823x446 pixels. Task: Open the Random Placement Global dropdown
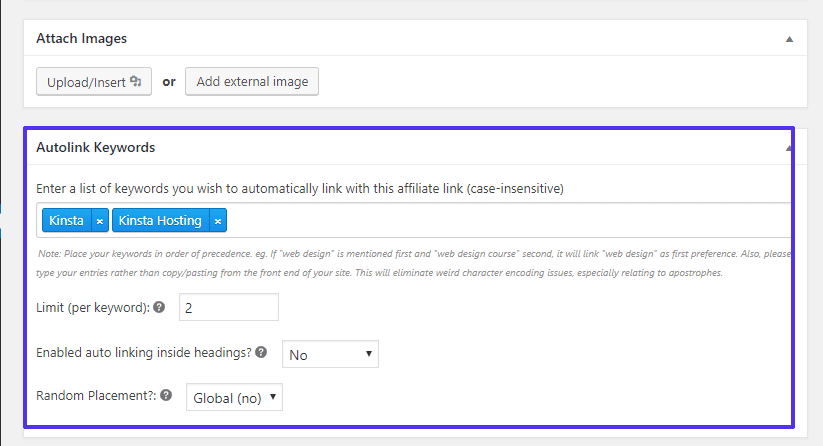[x=234, y=398]
